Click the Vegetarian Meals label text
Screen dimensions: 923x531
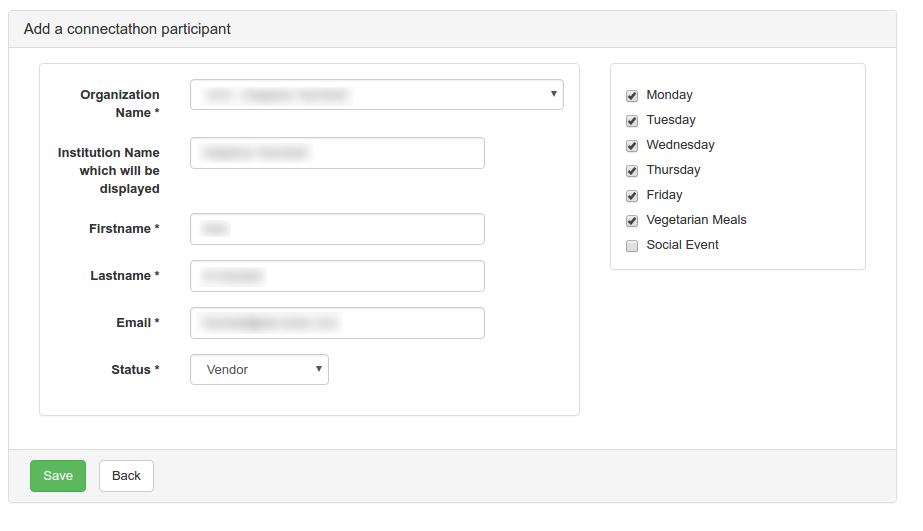[x=696, y=220]
